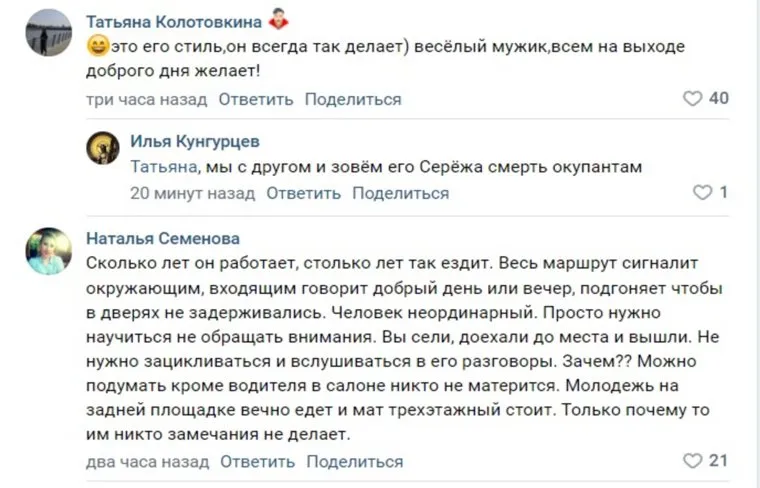The image size is (760, 488).
Task: Click the 'Татьяна' mention in Илья's reply
Action: [159, 167]
